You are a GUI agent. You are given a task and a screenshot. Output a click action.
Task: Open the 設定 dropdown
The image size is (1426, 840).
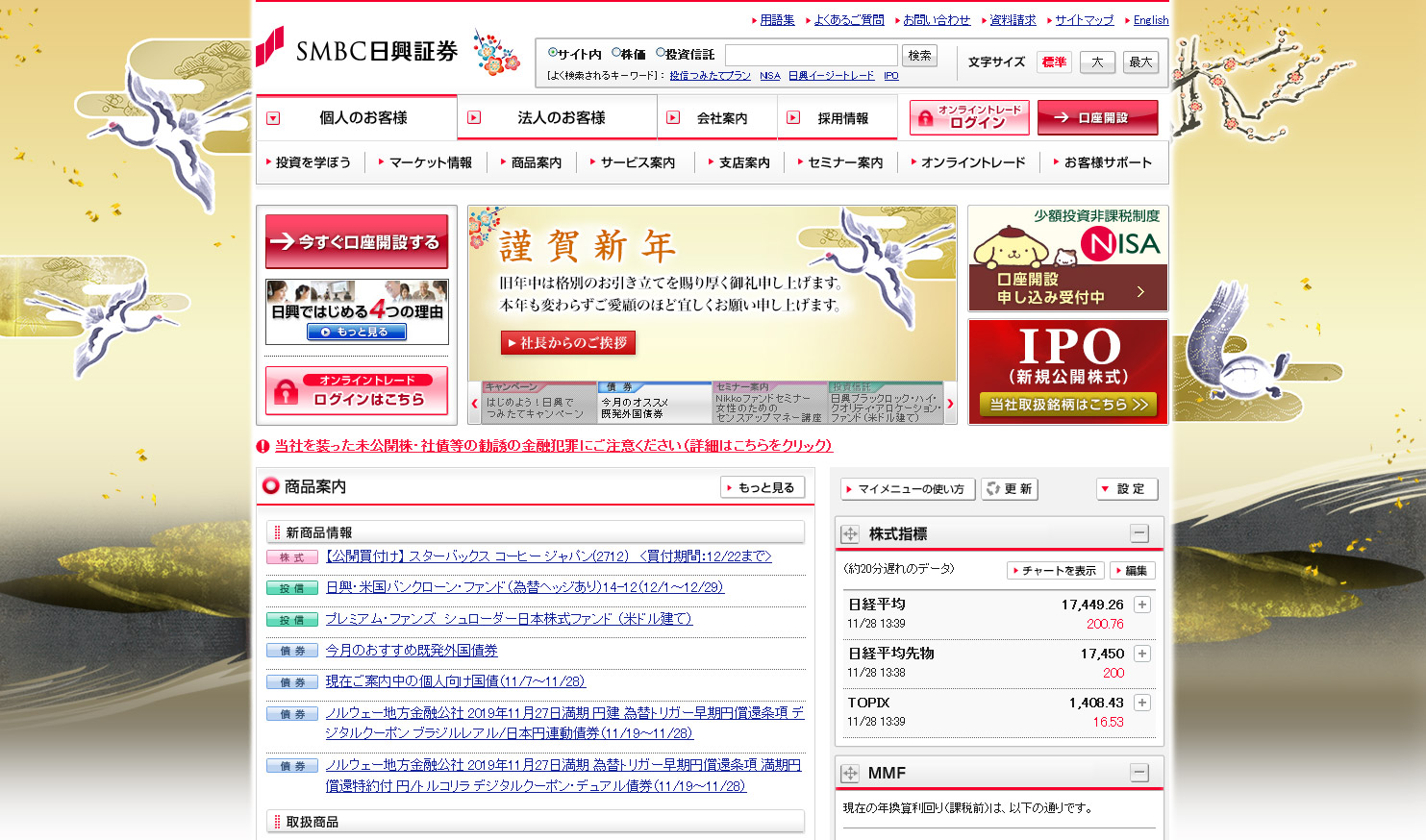1127,489
